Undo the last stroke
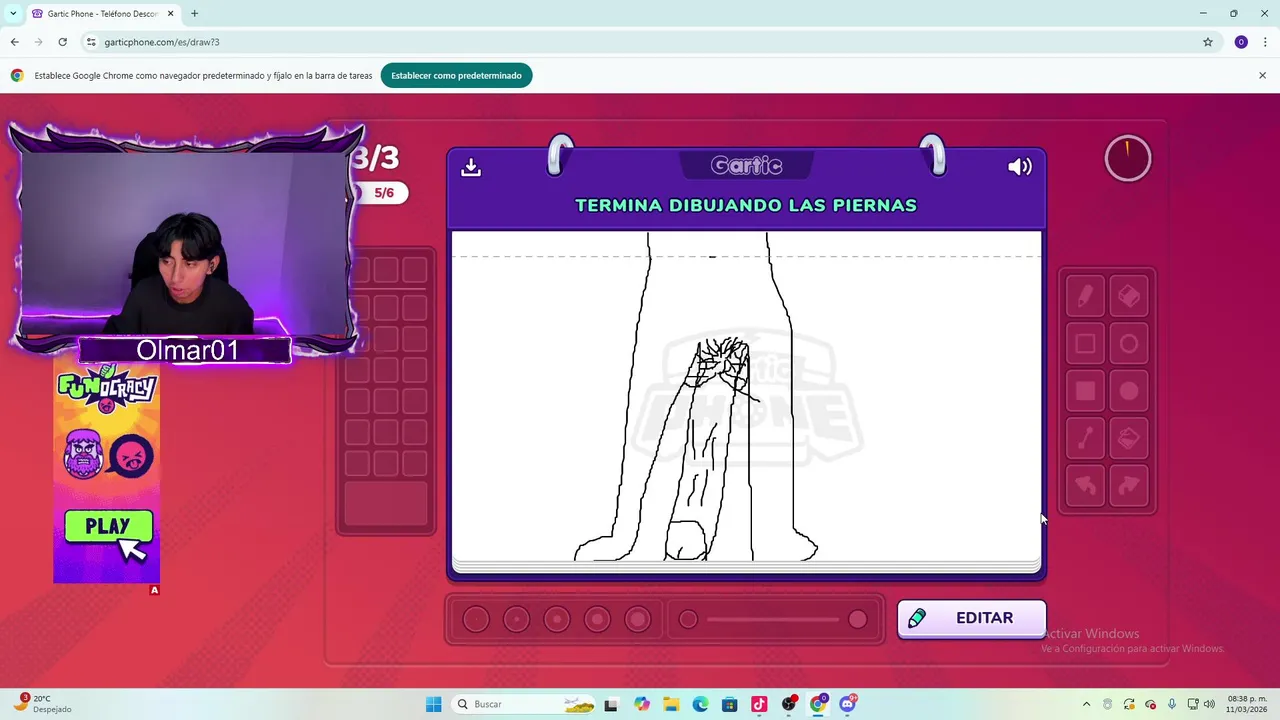 pyautogui.click(x=1085, y=486)
